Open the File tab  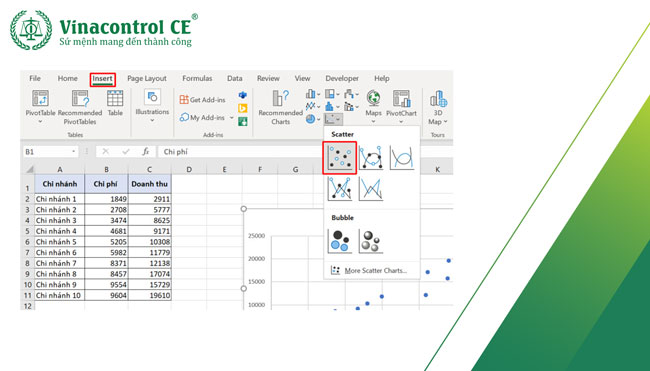coord(35,78)
